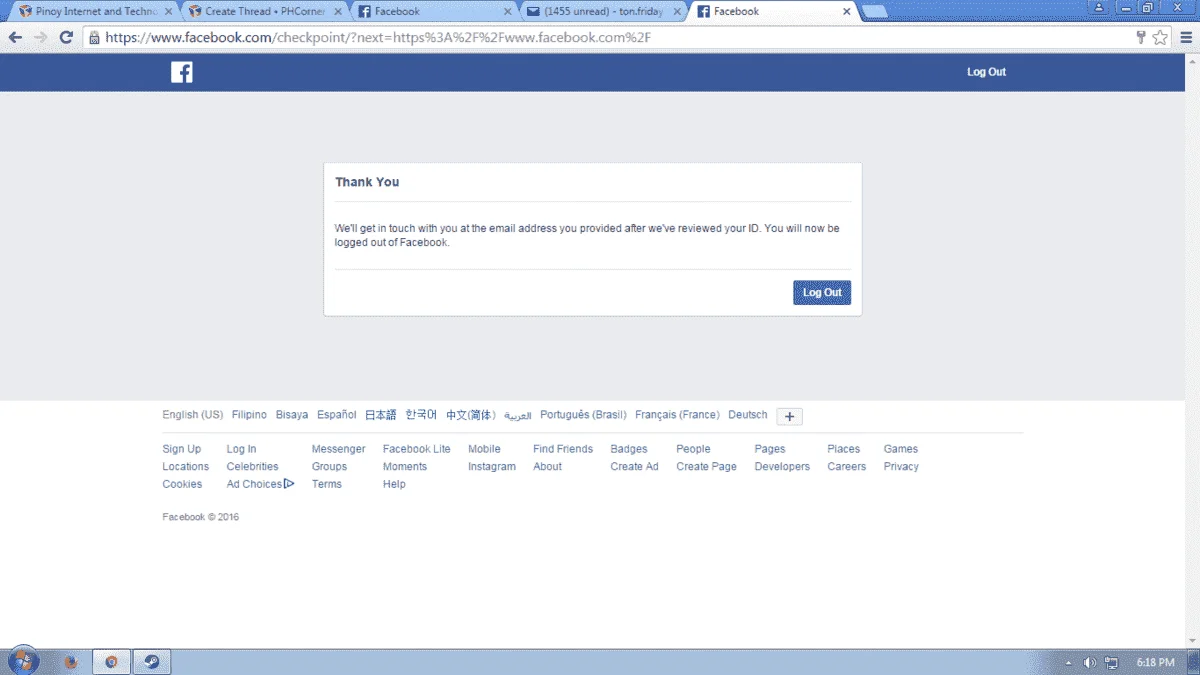This screenshot has height=675, width=1200.
Task: Open the Badges footer link
Action: click(x=629, y=449)
